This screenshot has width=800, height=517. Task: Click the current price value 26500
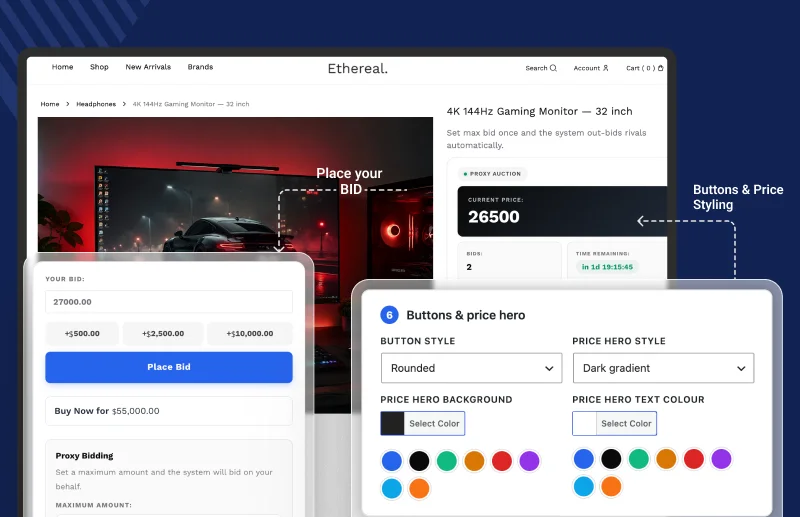click(494, 217)
